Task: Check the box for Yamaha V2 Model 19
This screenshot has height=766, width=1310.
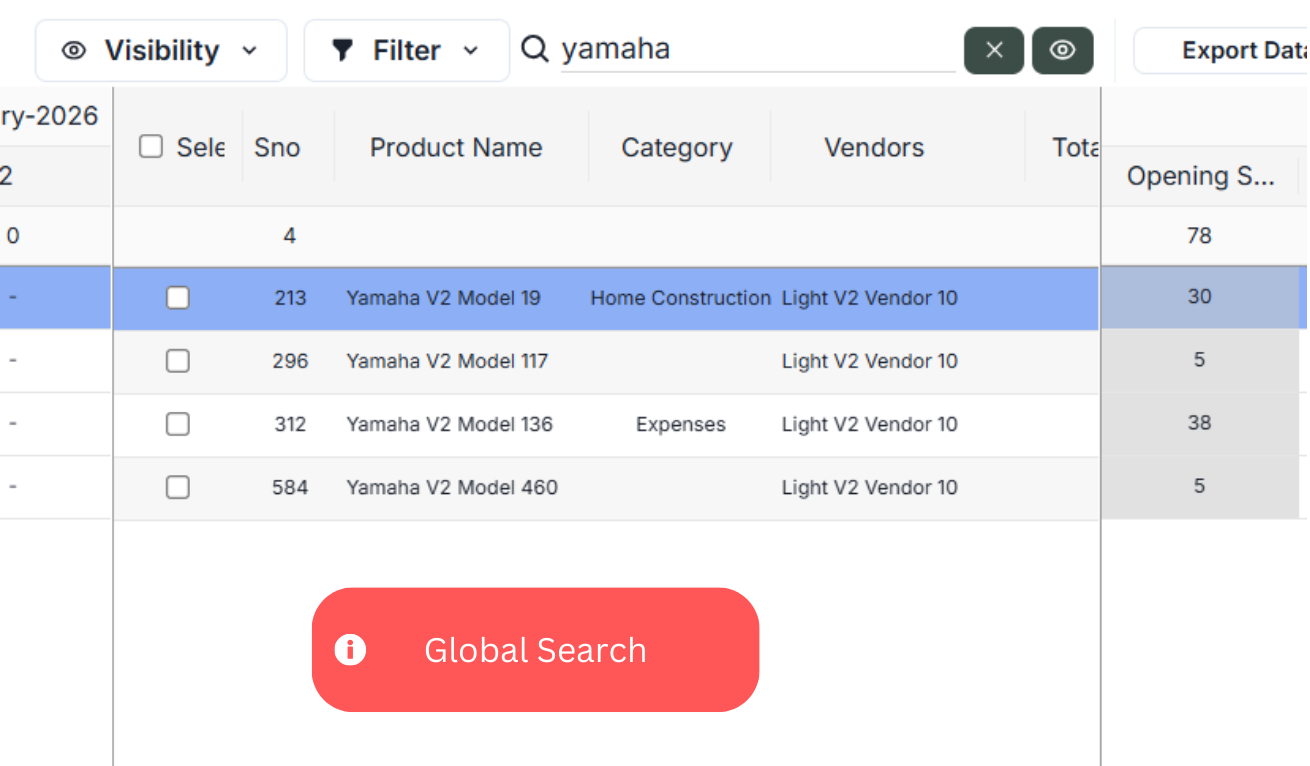Action: coord(178,298)
